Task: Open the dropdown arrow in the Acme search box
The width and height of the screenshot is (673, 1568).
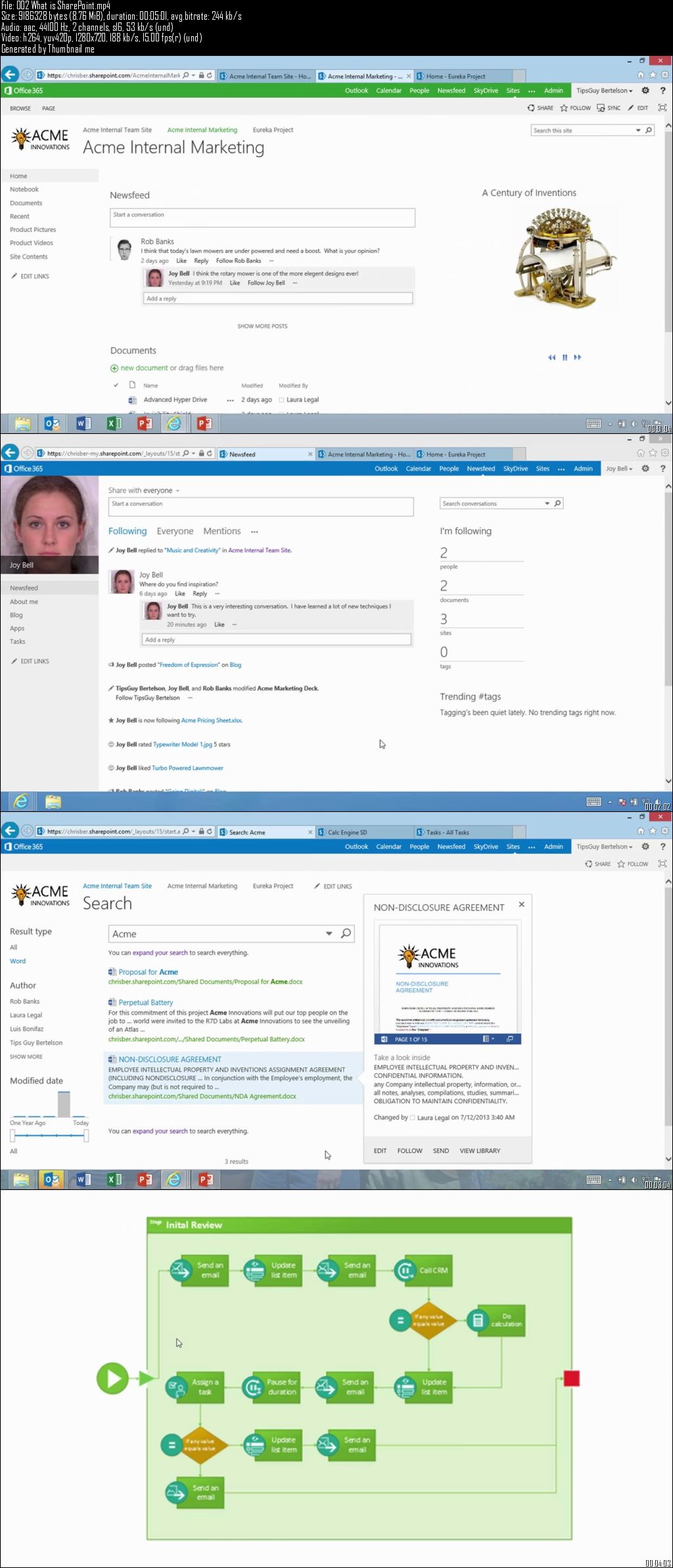Action: pos(329,934)
